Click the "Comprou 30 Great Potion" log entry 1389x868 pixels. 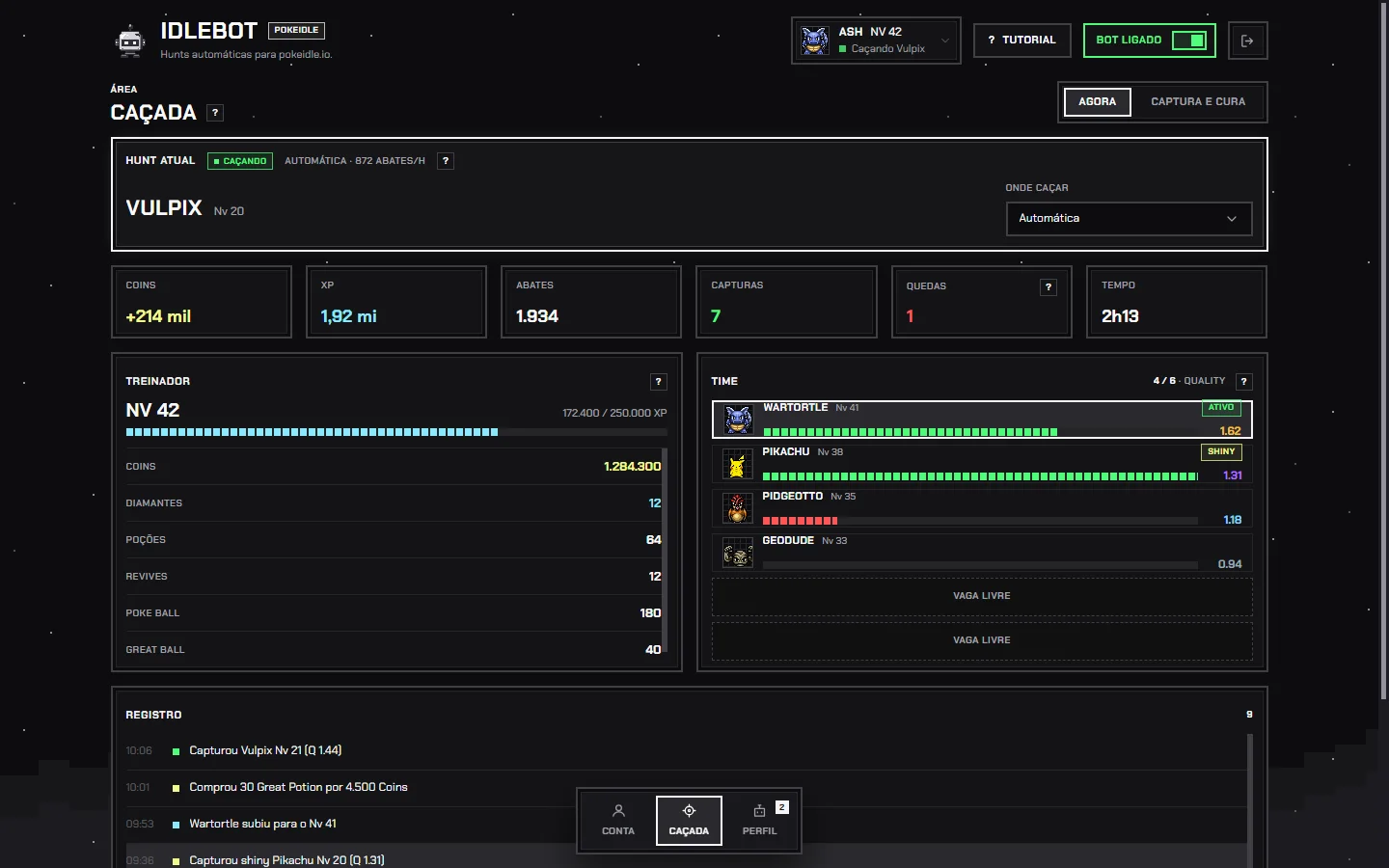(686, 788)
